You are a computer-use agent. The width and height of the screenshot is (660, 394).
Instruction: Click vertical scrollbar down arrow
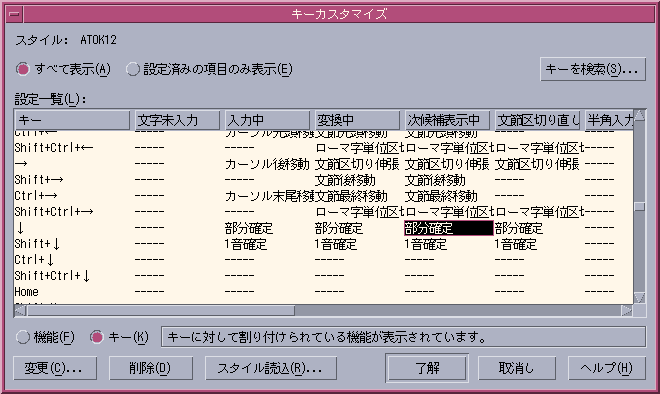(x=639, y=297)
